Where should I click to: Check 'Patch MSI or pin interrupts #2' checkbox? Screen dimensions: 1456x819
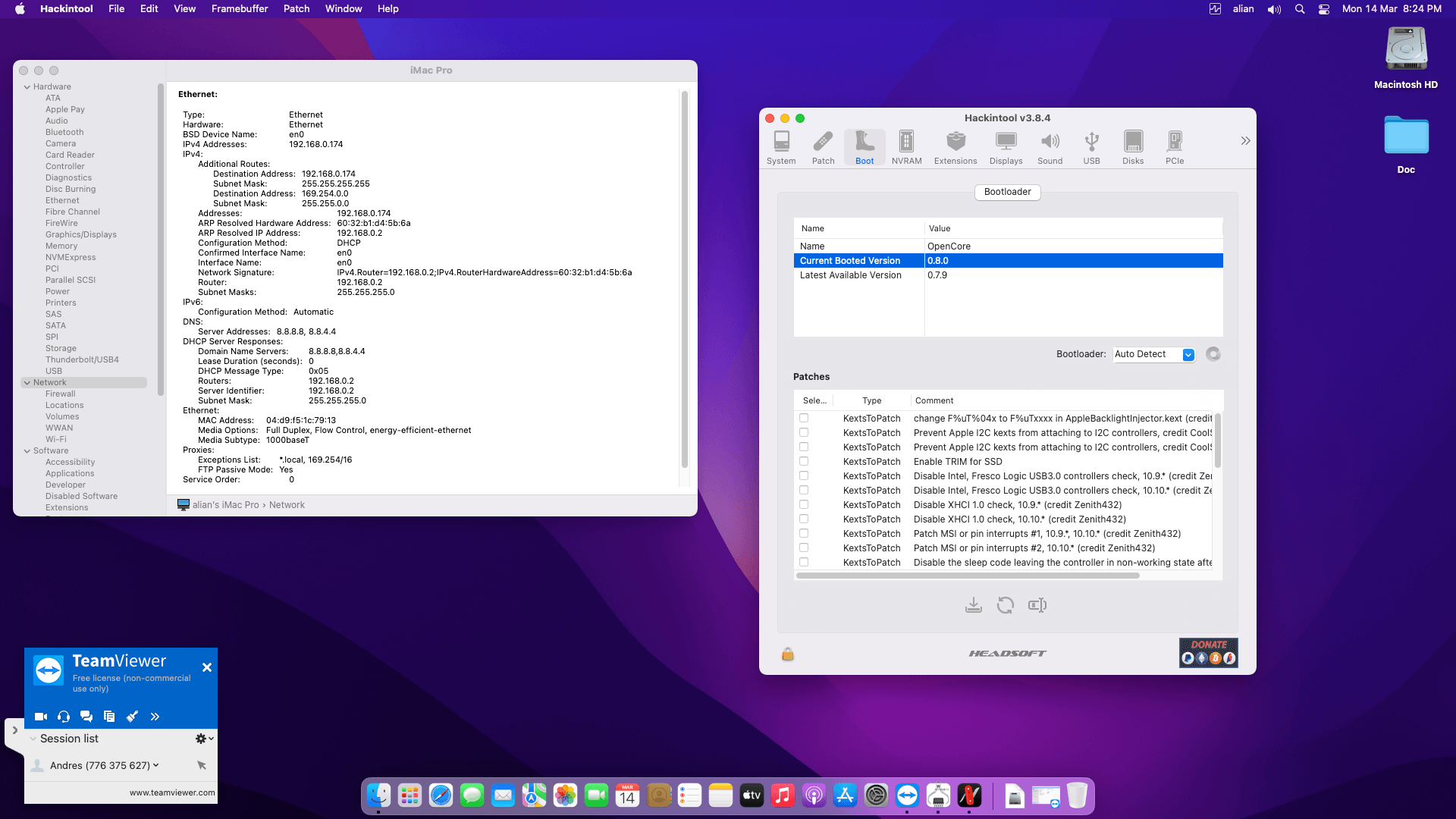coord(804,548)
